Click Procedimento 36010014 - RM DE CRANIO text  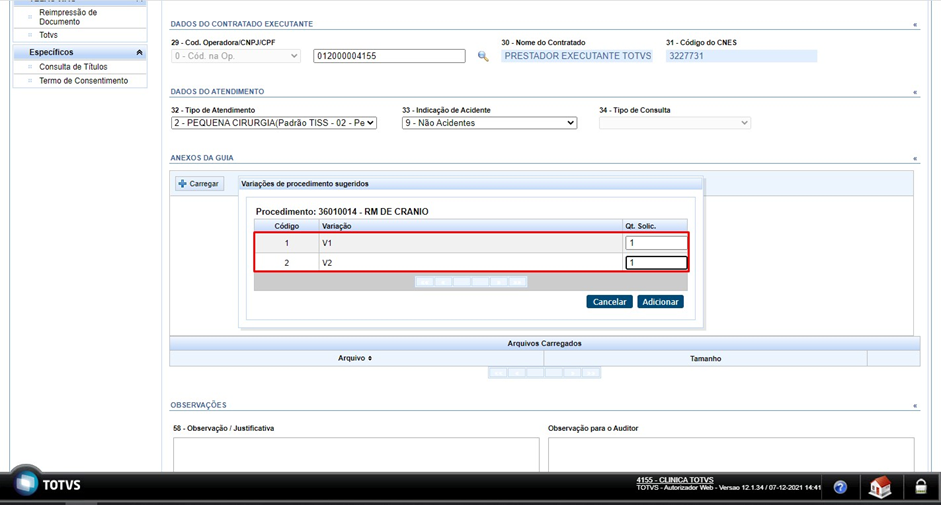(x=342, y=212)
